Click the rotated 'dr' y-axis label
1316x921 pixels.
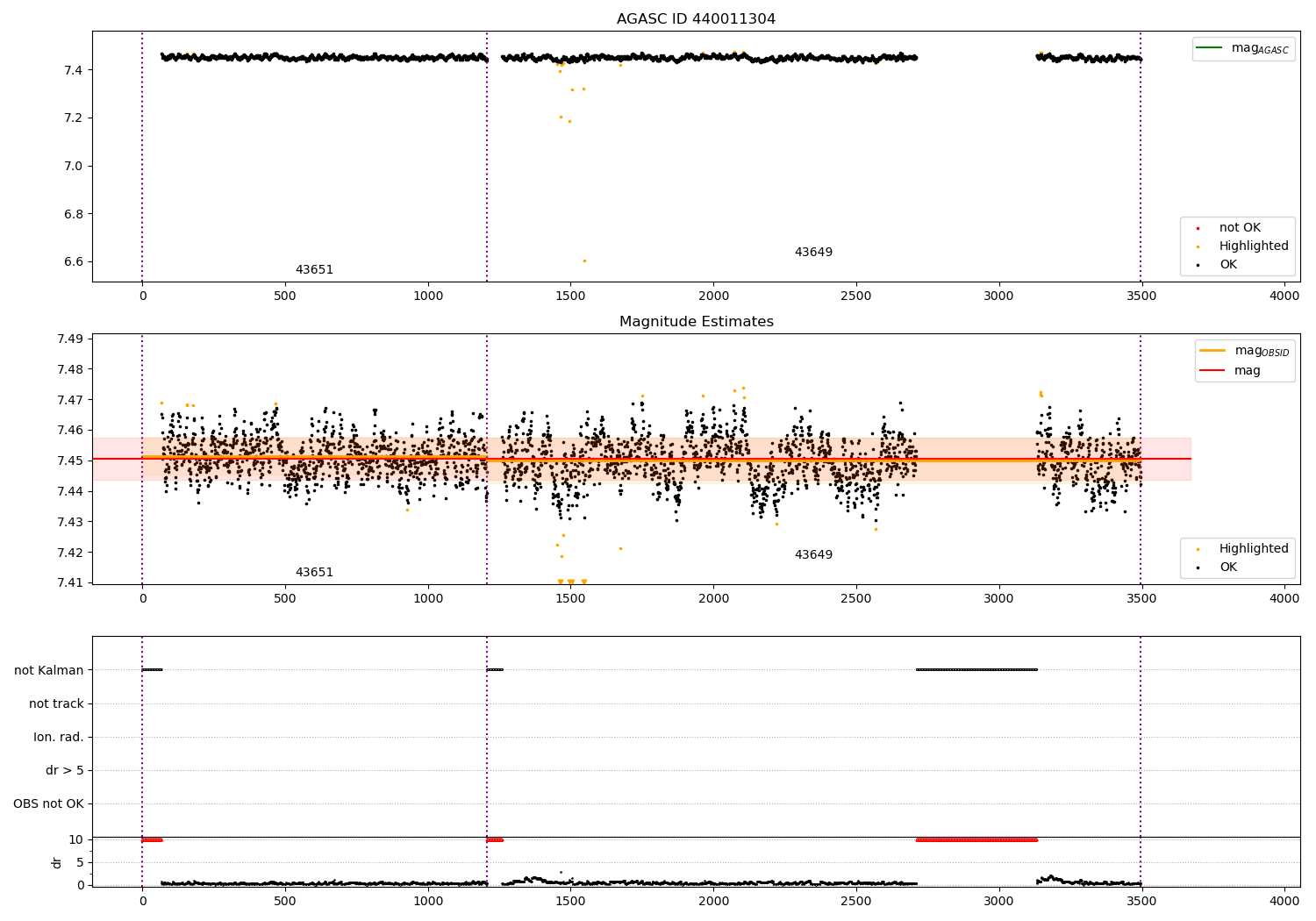tap(57, 862)
